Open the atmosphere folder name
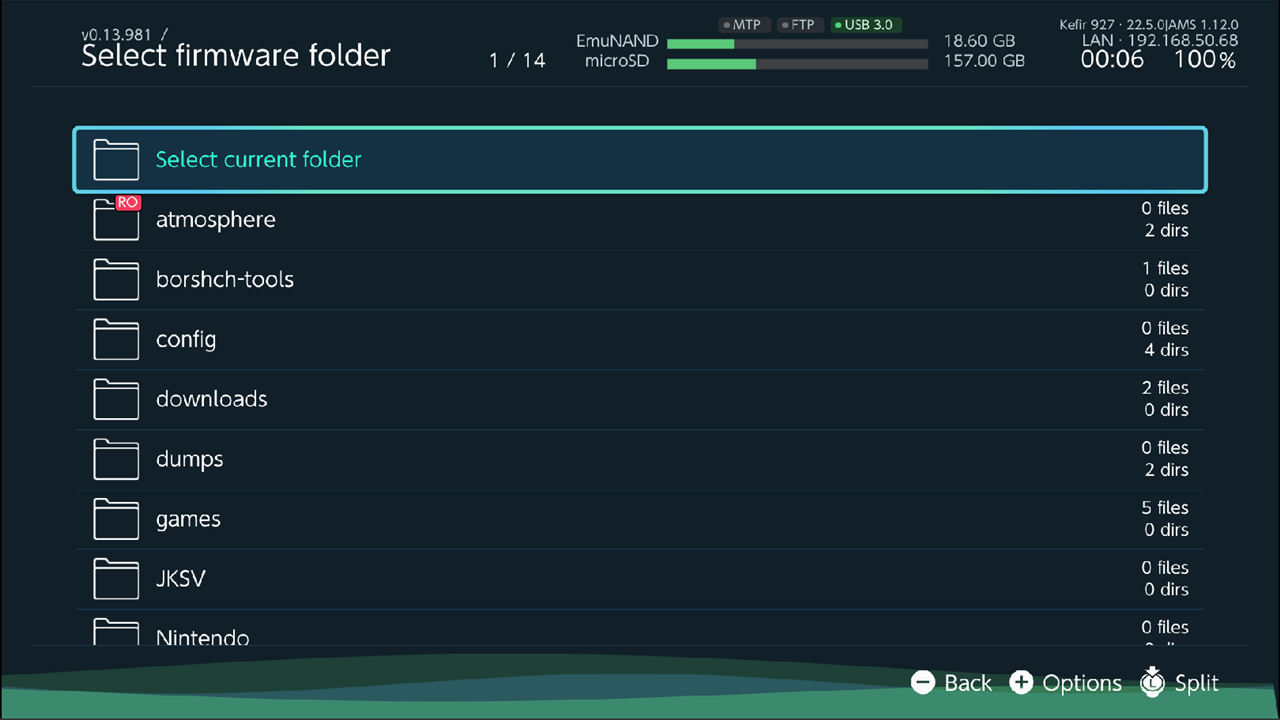Screen dimensions: 1280x720 216,220
